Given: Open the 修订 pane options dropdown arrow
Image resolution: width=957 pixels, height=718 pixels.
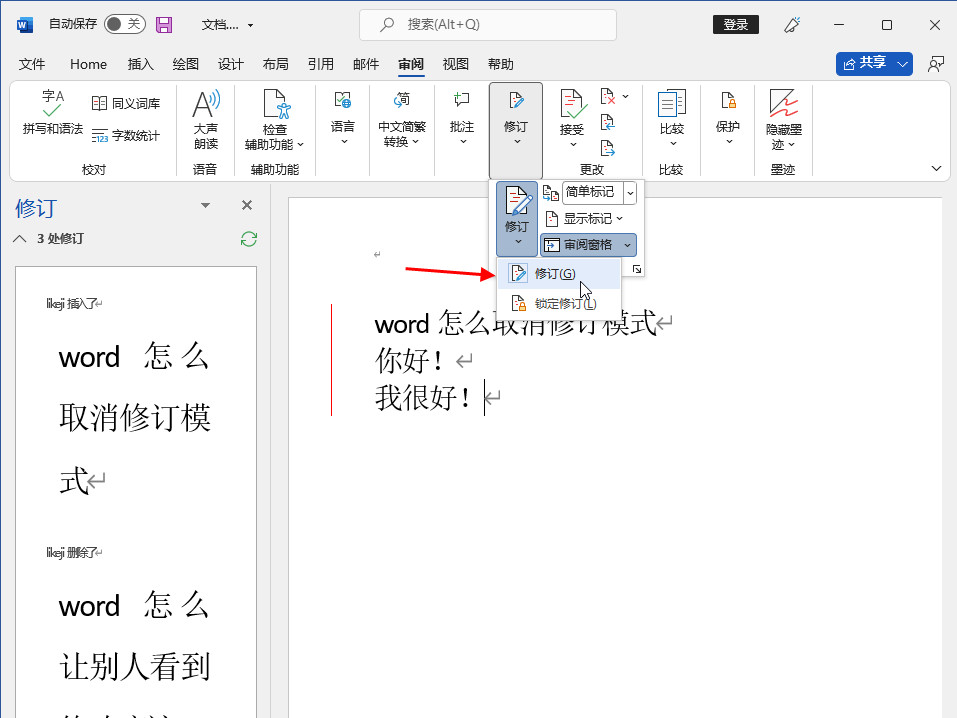Looking at the screenshot, I should point(206,205).
